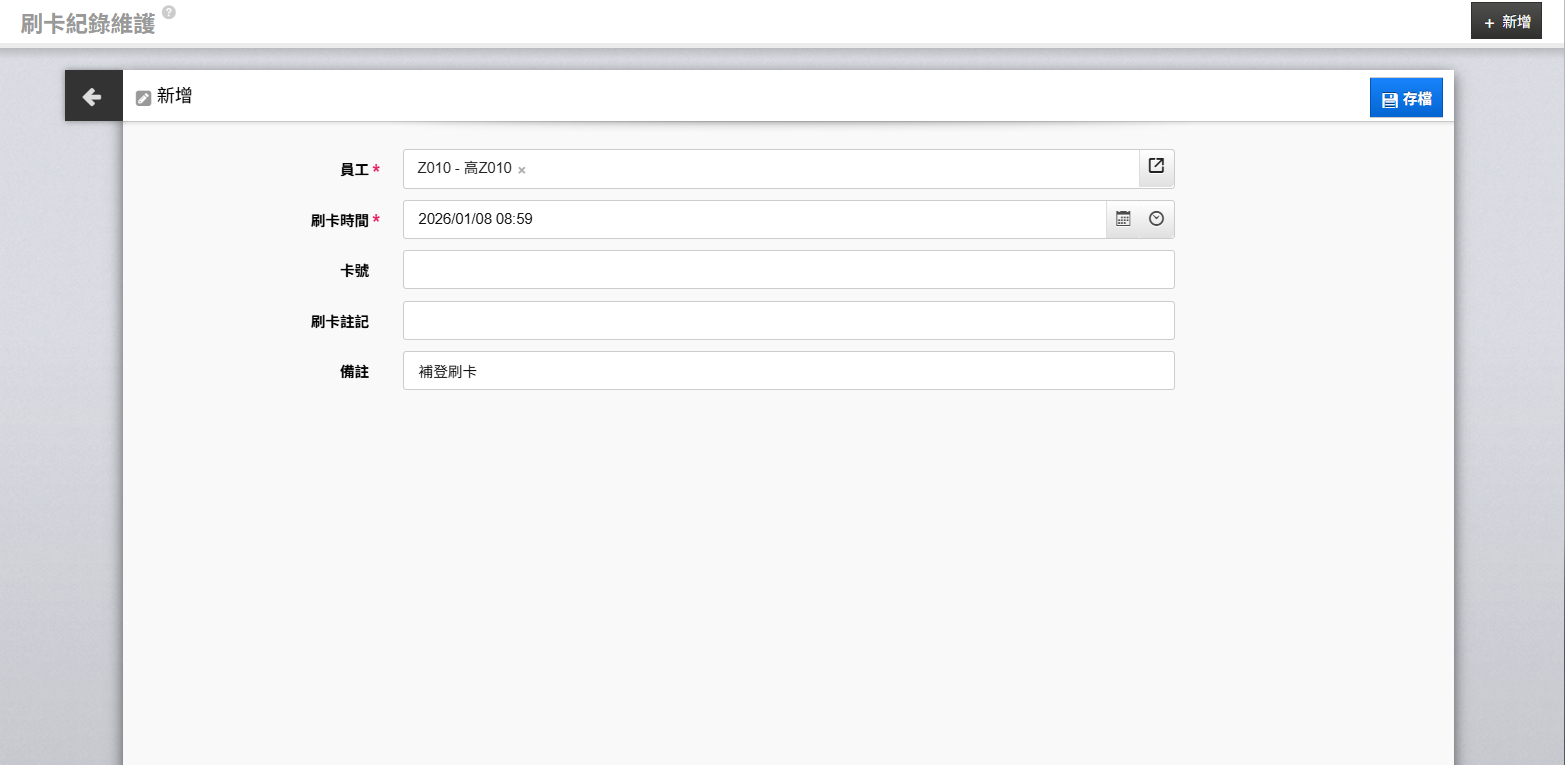Image resolution: width=1565 pixels, height=765 pixels.
Task: Click the empty 刷卡註記 input field
Action: (x=788, y=321)
